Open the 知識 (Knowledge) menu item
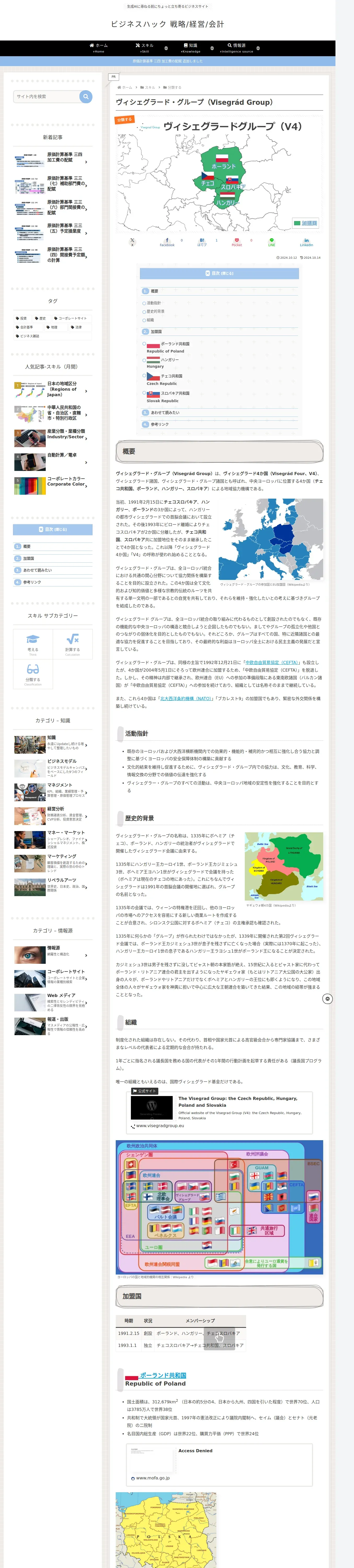The image size is (354, 1568). [x=190, y=48]
